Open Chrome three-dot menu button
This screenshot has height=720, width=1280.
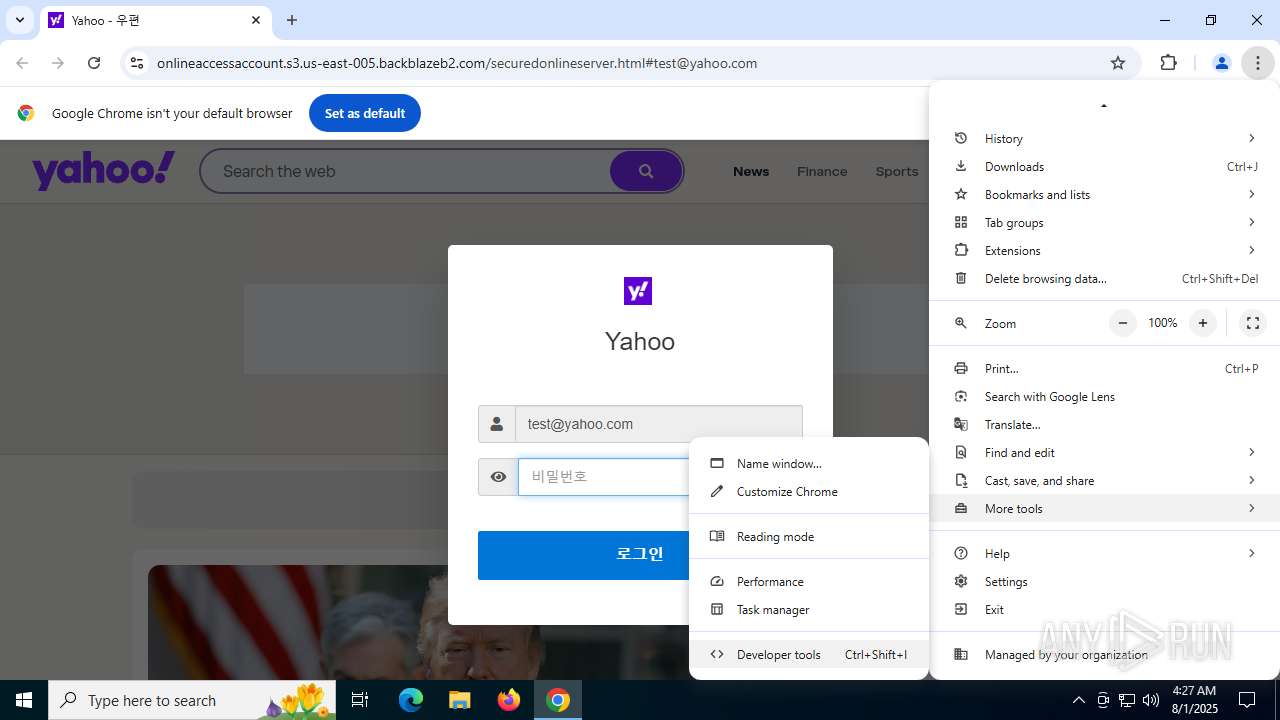(x=1257, y=63)
